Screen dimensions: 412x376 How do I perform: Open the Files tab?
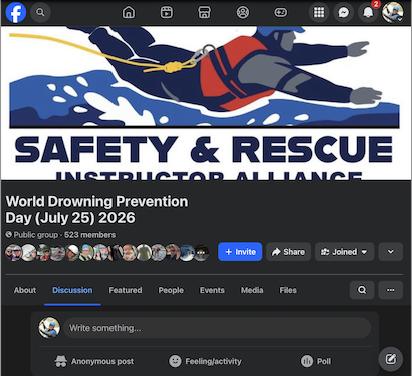(288, 290)
